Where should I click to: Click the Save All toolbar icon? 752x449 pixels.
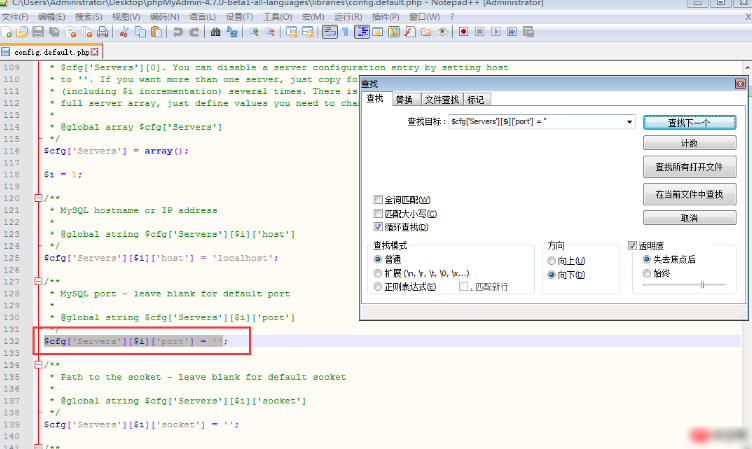54,32
